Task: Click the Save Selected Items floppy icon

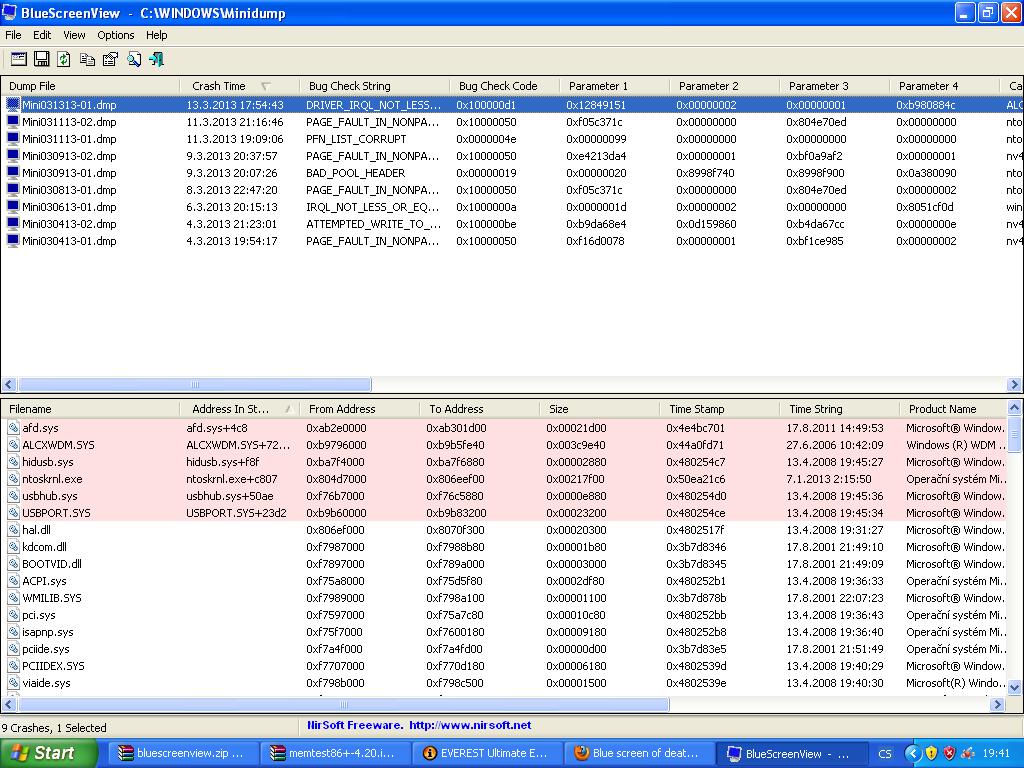Action: point(41,59)
